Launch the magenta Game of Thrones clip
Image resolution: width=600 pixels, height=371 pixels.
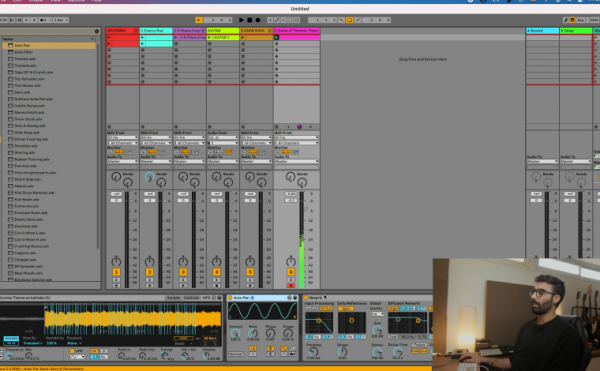tap(276, 37)
